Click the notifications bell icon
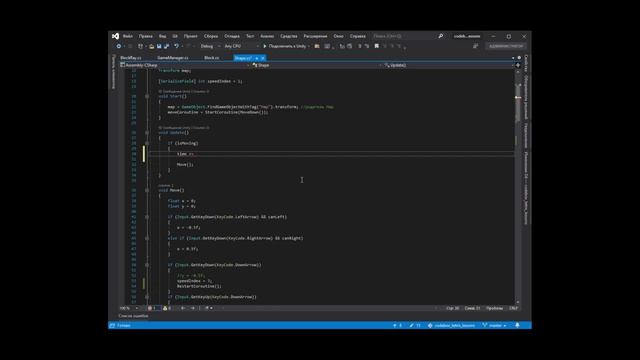Viewport: 640px width, 360px height. 518,325
